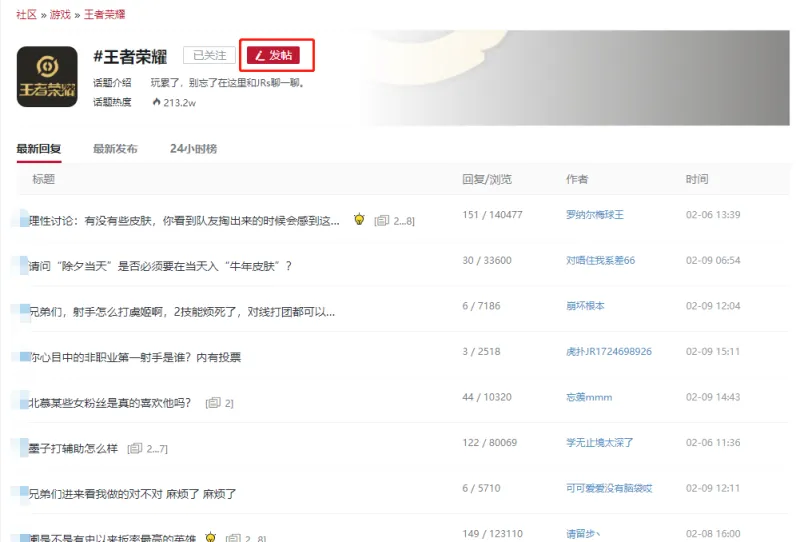800x542 pixels.
Task: Go to 社区 in the breadcrumb
Action: click(27, 14)
